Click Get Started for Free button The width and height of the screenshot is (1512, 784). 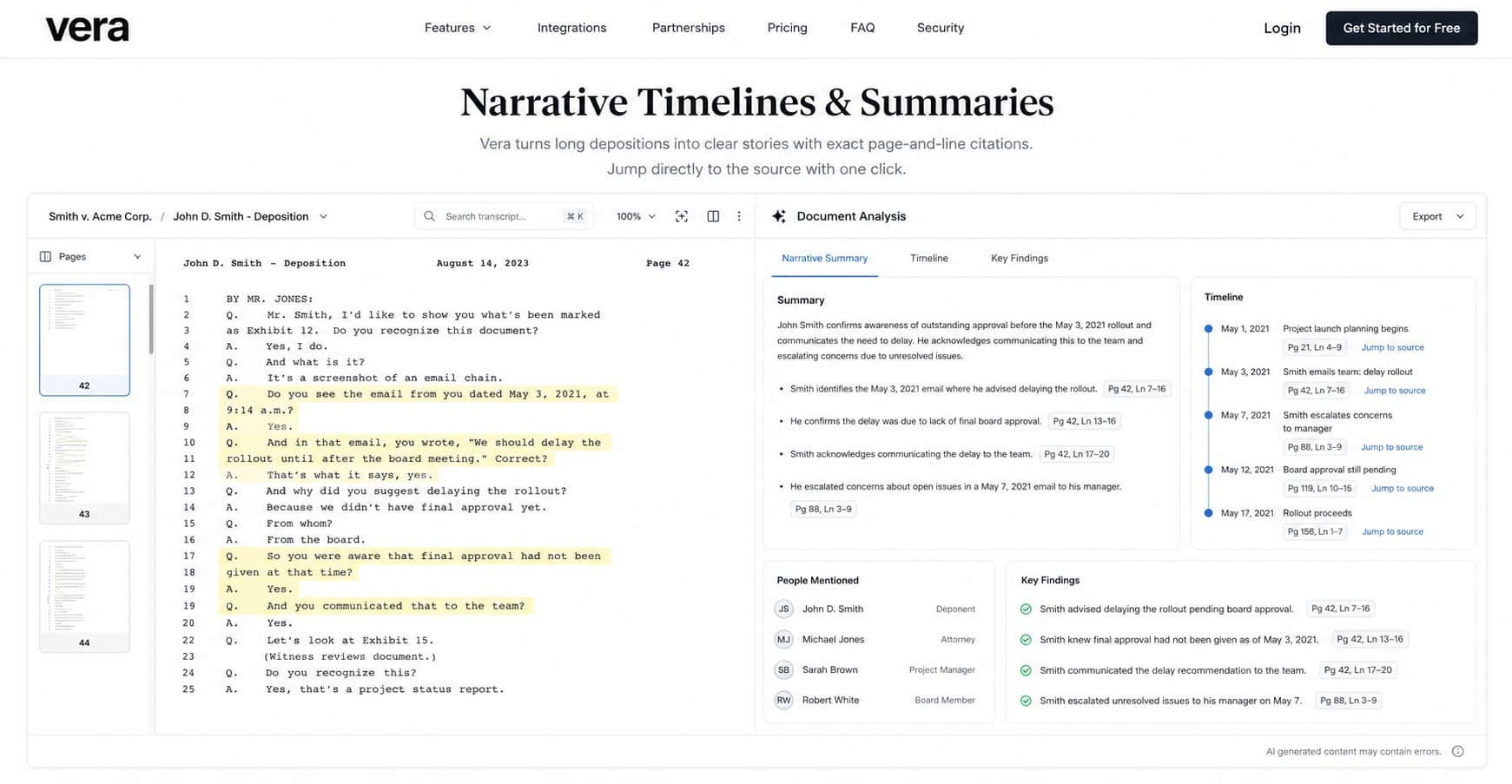click(1401, 28)
